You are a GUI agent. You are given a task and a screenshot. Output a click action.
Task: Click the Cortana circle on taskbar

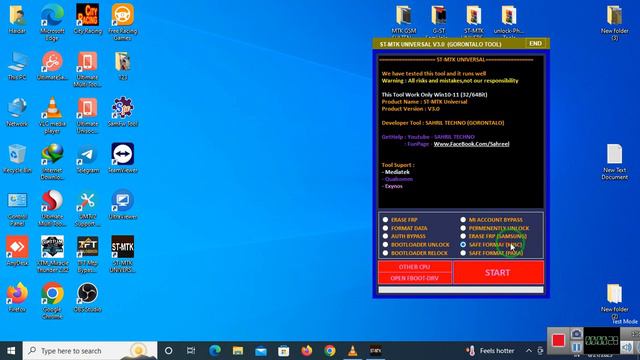168,351
